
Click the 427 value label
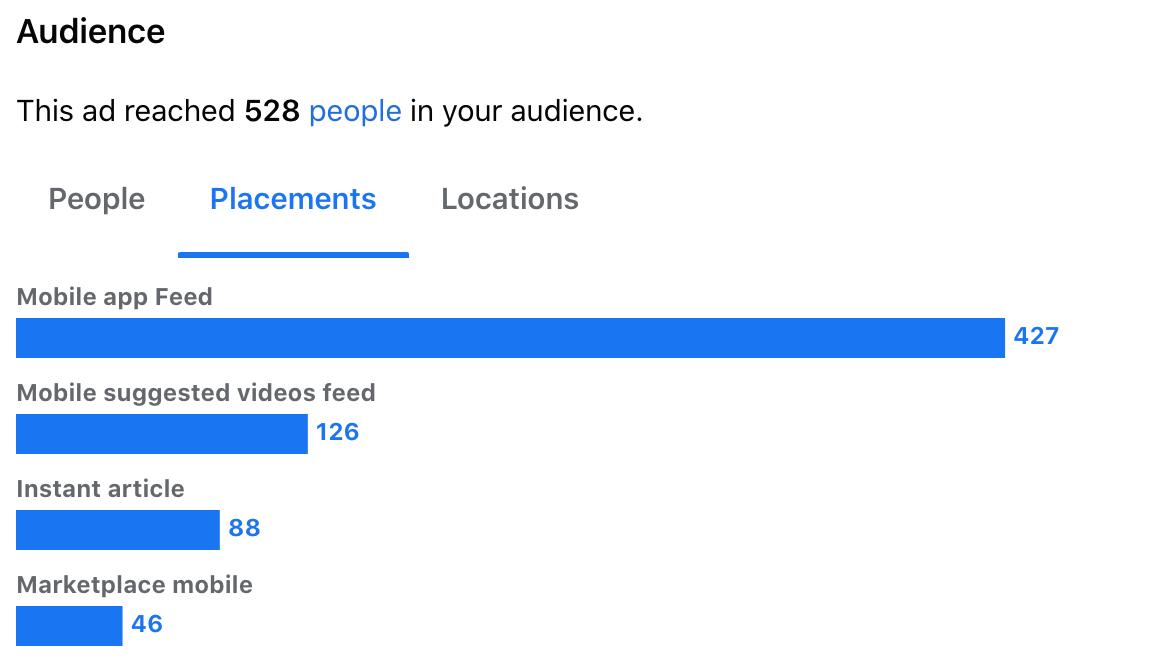1036,336
